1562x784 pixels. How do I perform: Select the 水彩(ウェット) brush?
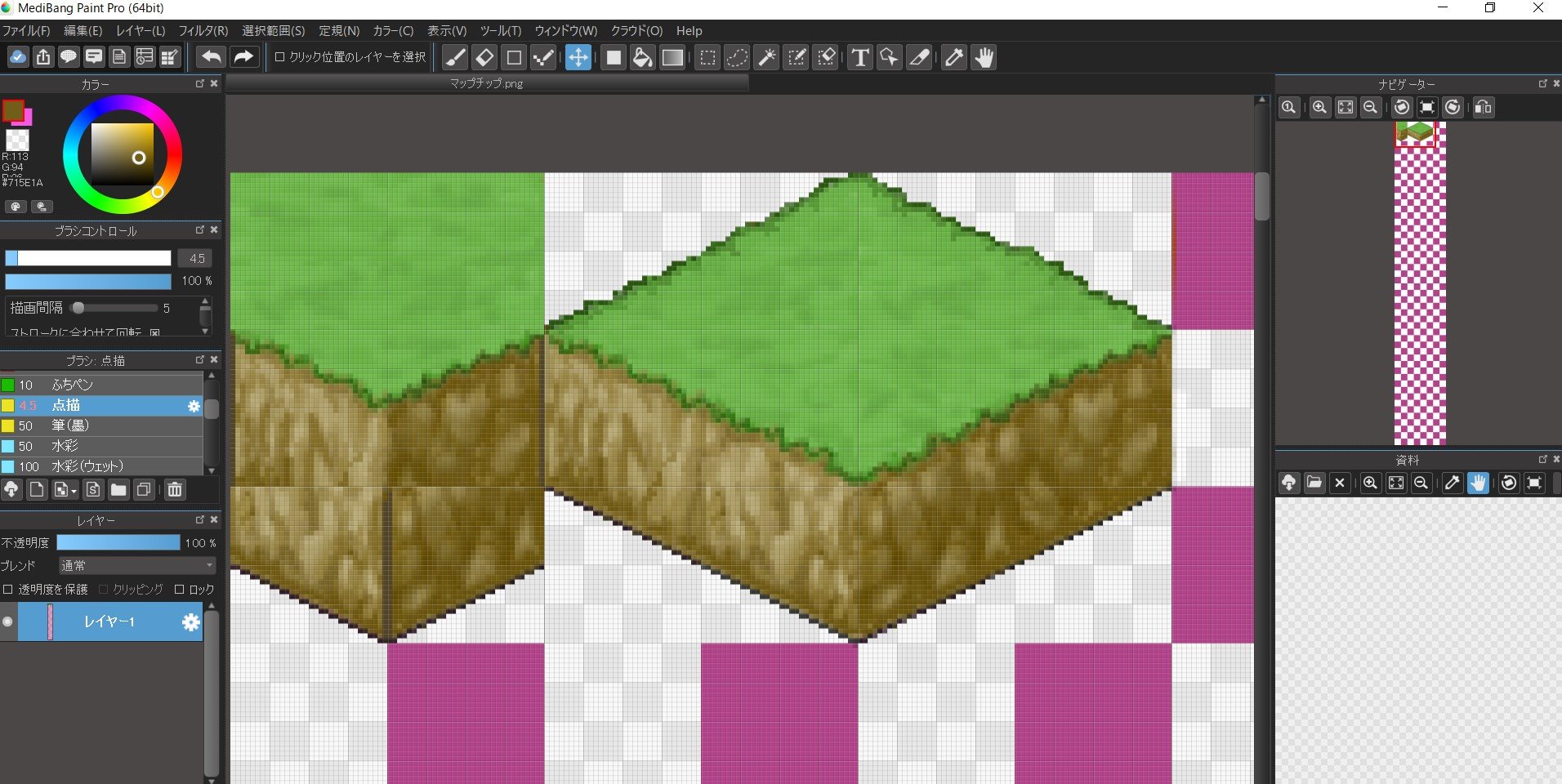point(101,466)
